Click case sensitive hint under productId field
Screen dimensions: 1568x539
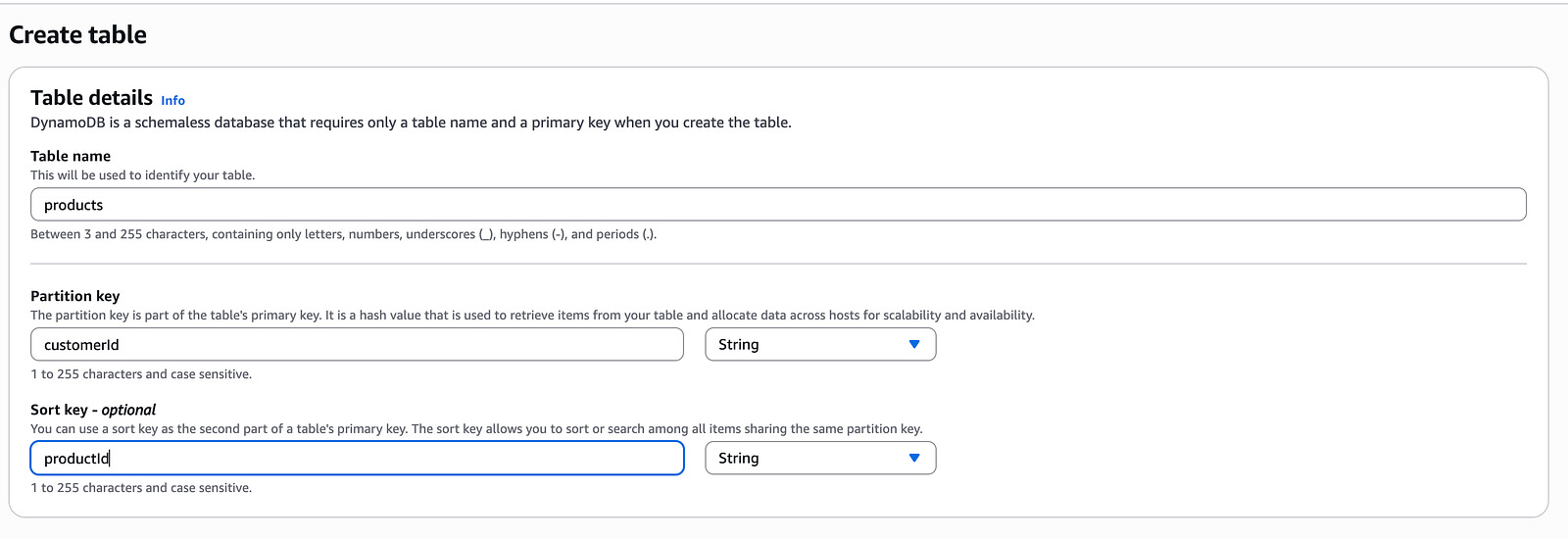click(x=141, y=488)
